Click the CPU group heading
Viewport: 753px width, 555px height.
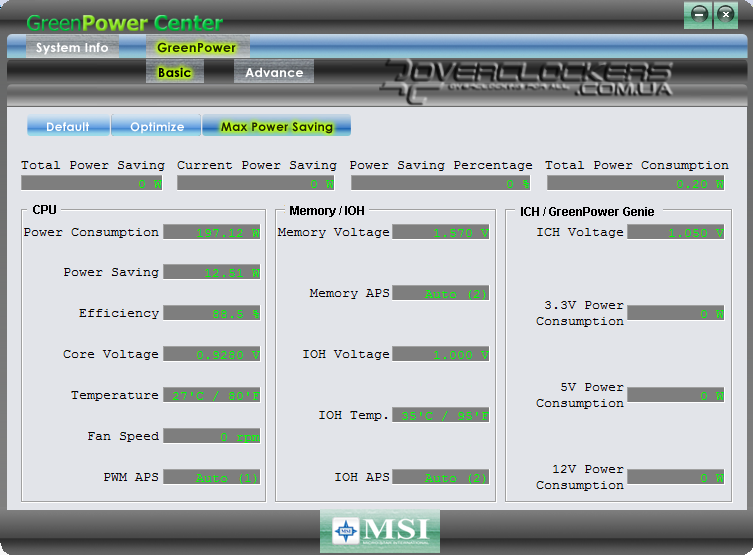(44, 210)
